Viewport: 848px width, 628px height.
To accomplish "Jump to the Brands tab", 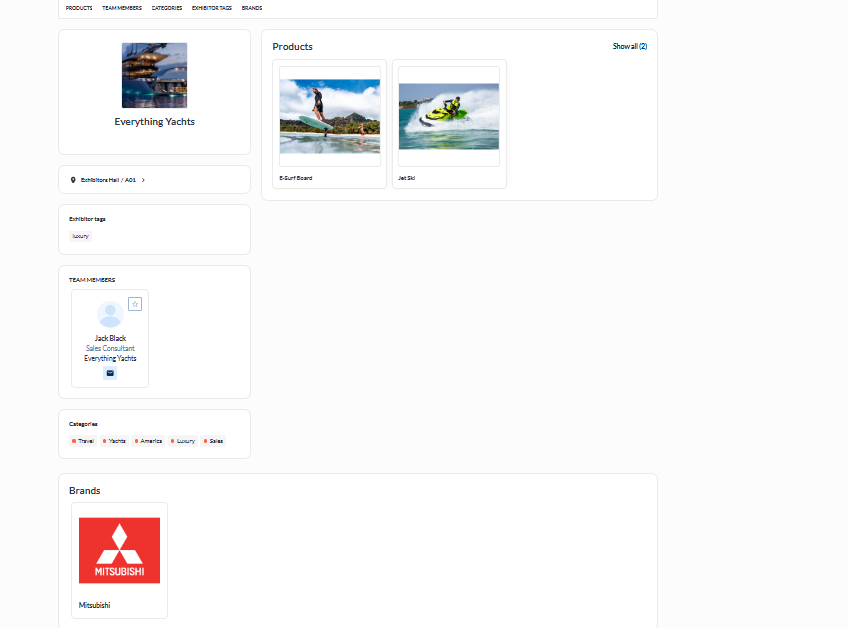I will click(x=252, y=8).
